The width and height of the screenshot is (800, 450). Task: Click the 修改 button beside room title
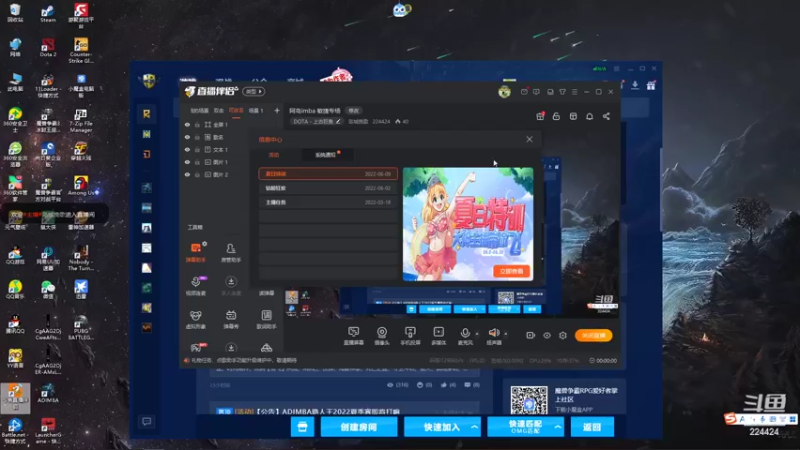point(354,111)
